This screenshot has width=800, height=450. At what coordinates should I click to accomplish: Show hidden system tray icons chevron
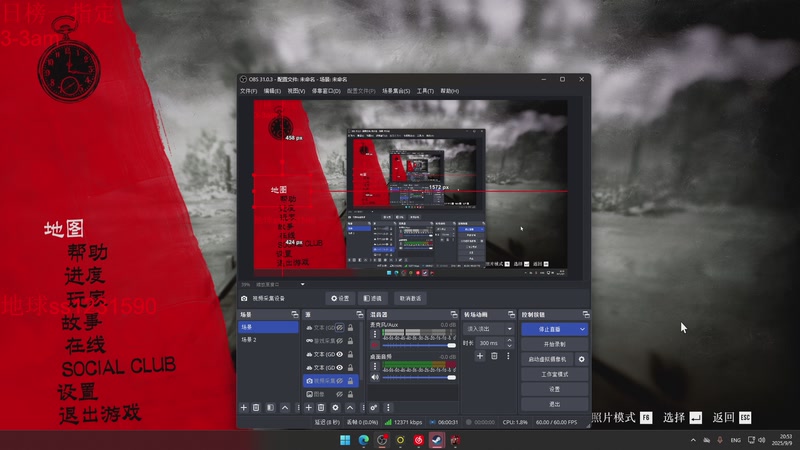coord(693,440)
